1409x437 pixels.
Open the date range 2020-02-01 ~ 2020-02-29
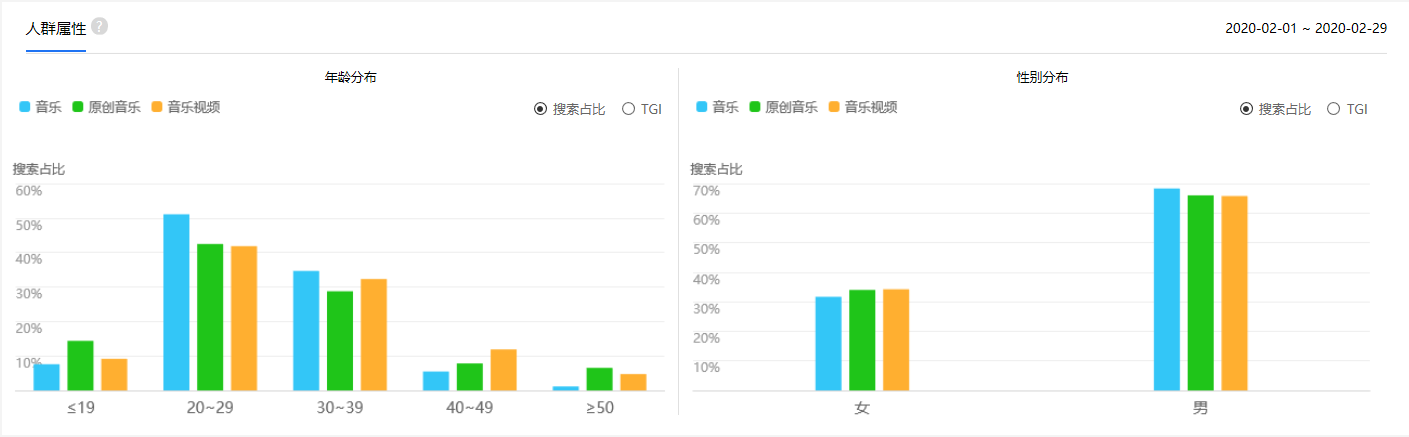(1305, 28)
